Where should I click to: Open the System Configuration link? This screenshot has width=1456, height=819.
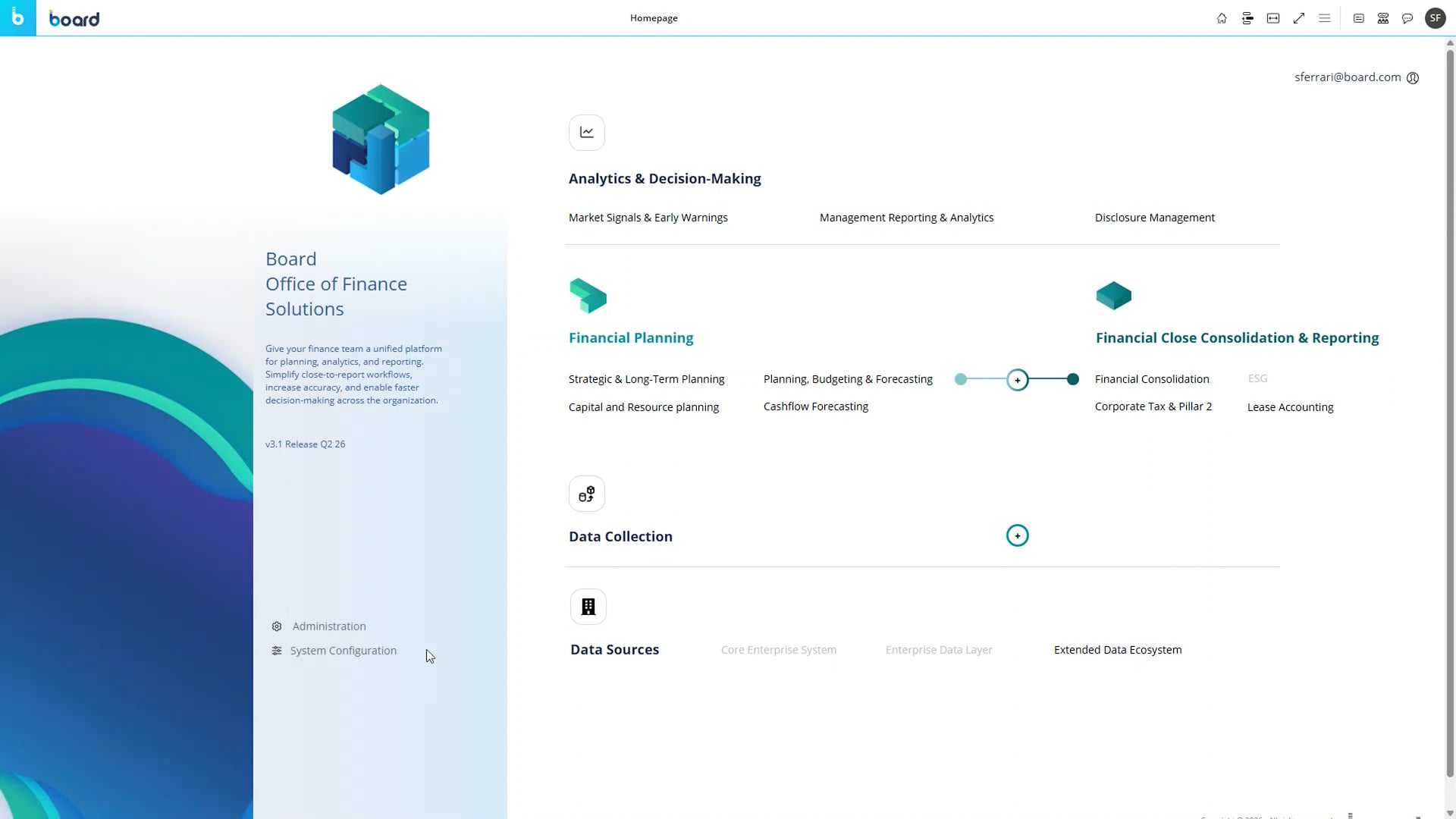point(344,651)
